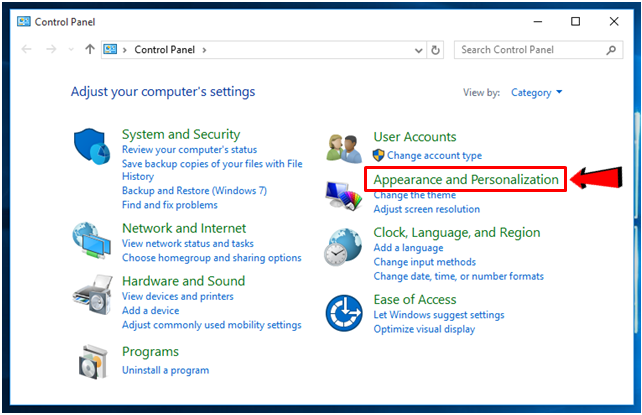Click the Control Panel title bar icon
The height and width of the screenshot is (415, 642).
point(24,21)
